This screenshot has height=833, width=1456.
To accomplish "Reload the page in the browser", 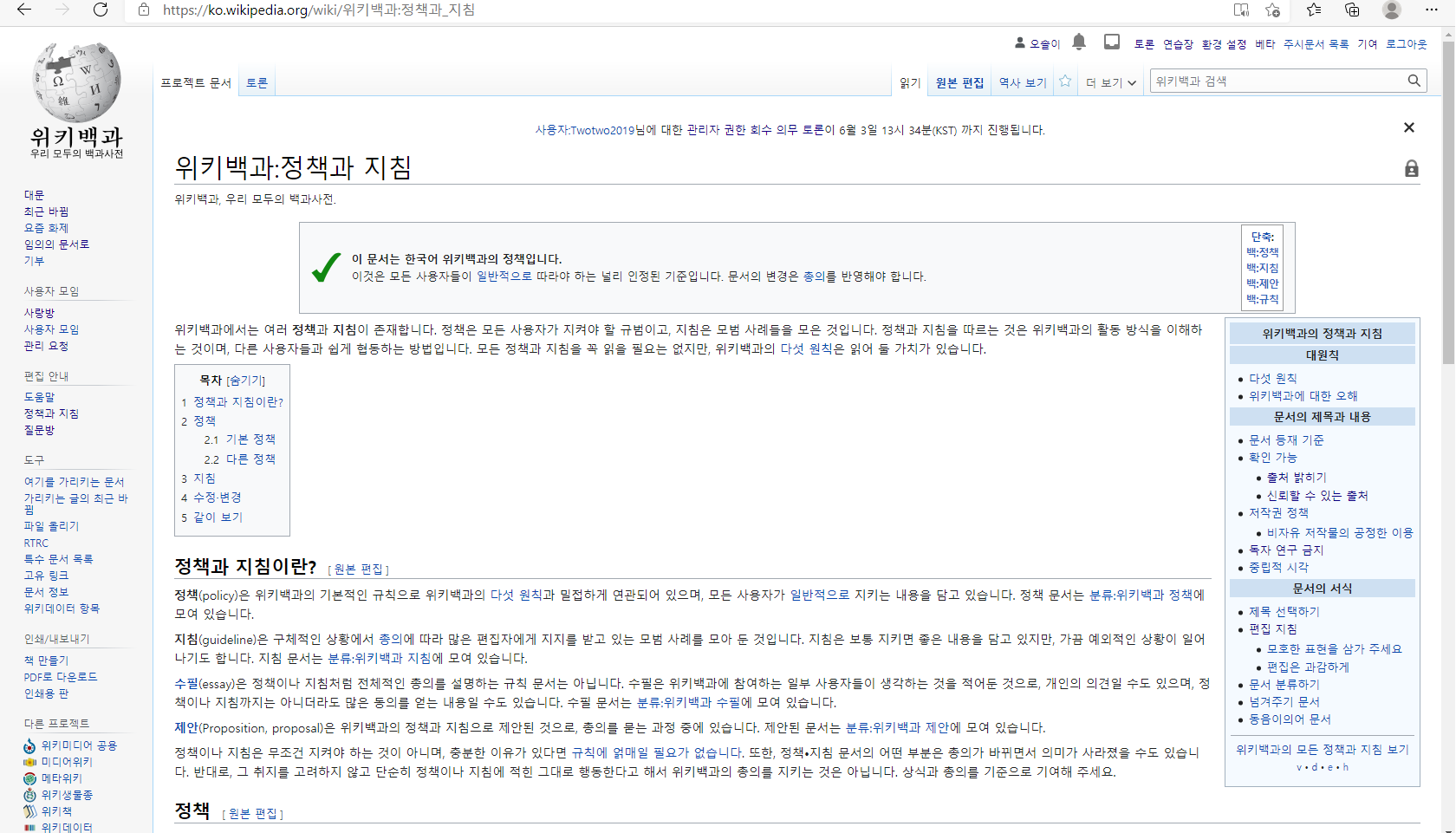I will (101, 10).
